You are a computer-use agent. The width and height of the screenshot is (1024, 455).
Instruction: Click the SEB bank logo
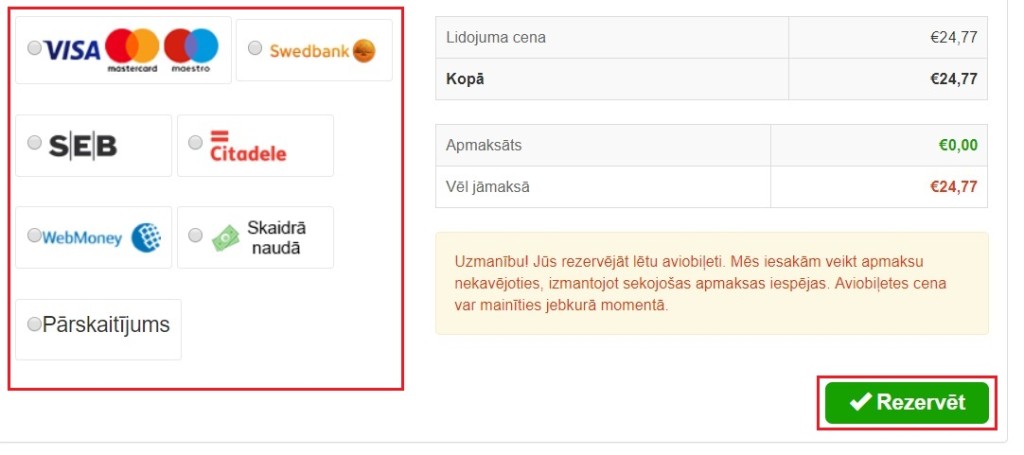point(83,146)
